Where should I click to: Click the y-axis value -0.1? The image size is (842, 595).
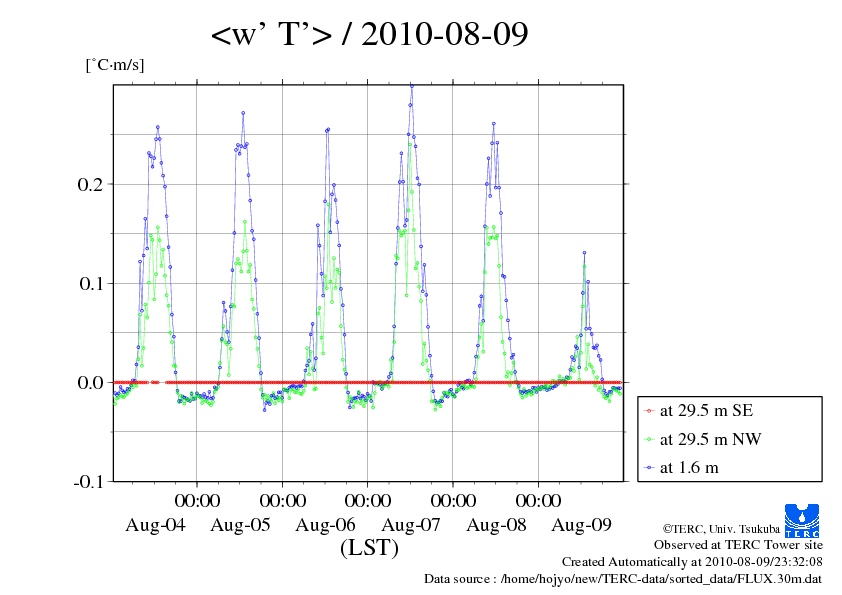pos(88,481)
